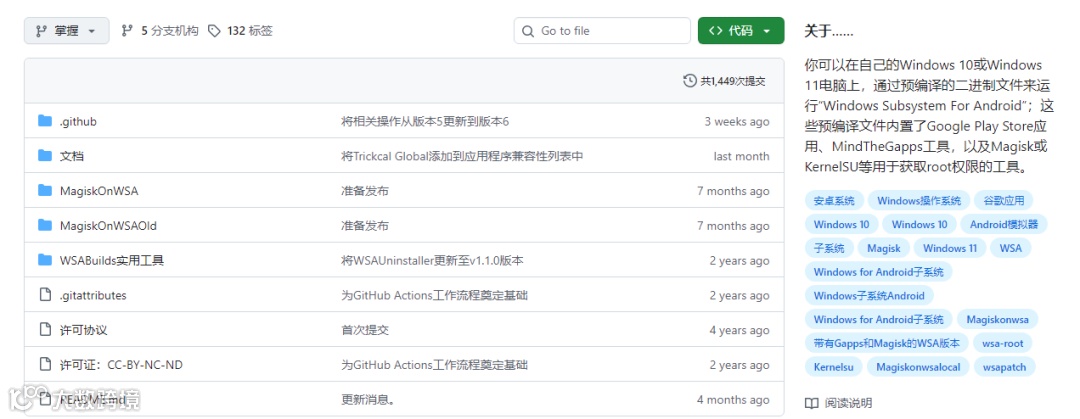Click the last month timestamp
This screenshot has height=419, width=1080.
(741, 156)
